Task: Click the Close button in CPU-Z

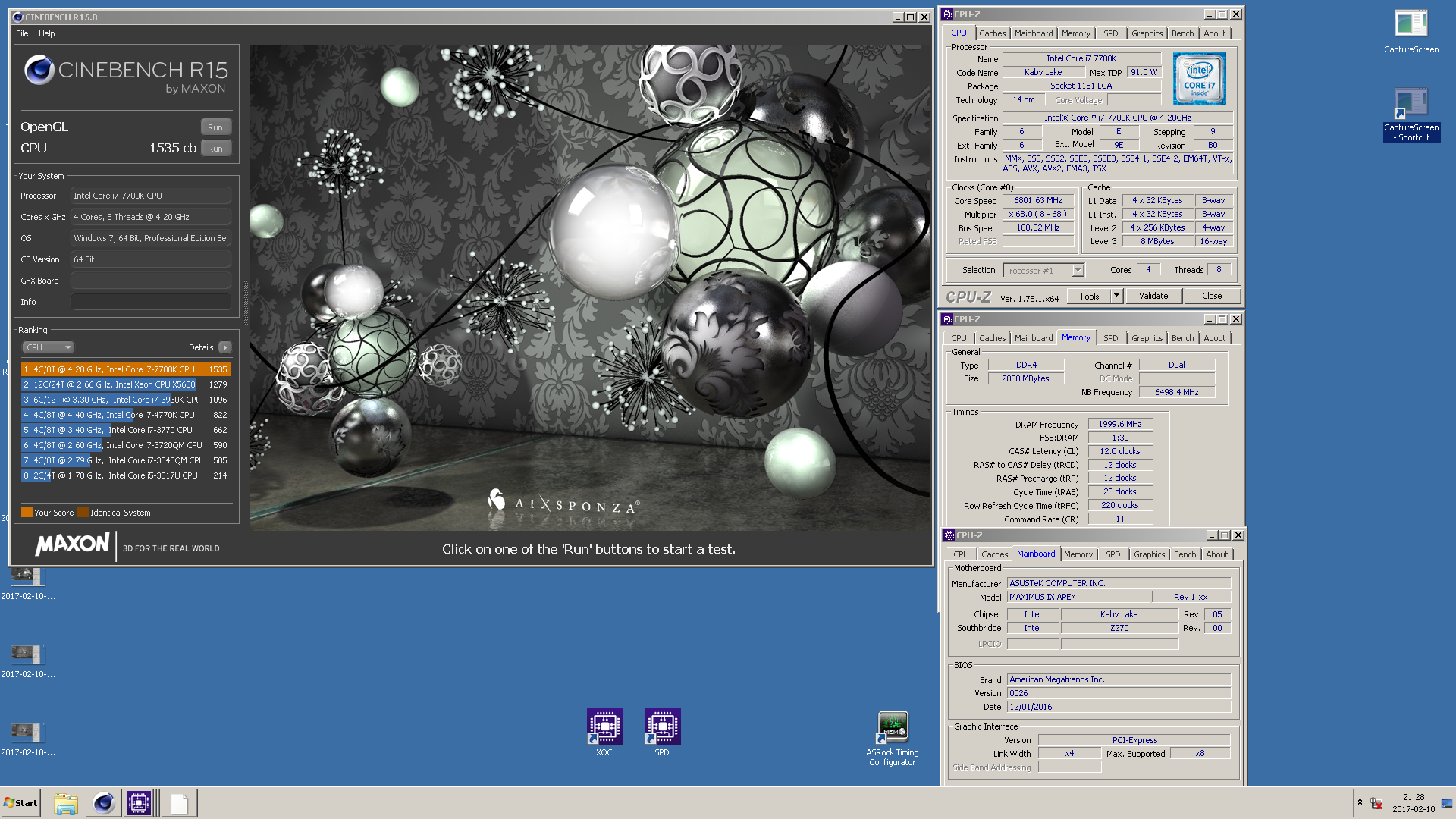Action: click(x=1212, y=296)
